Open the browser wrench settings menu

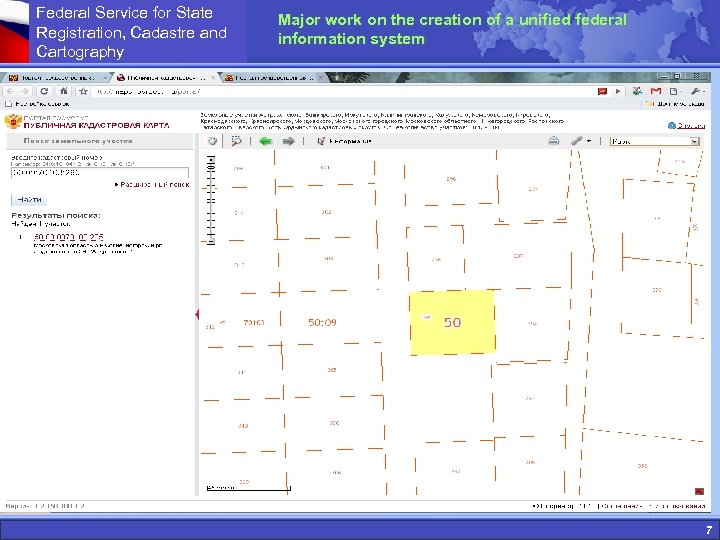[x=696, y=91]
